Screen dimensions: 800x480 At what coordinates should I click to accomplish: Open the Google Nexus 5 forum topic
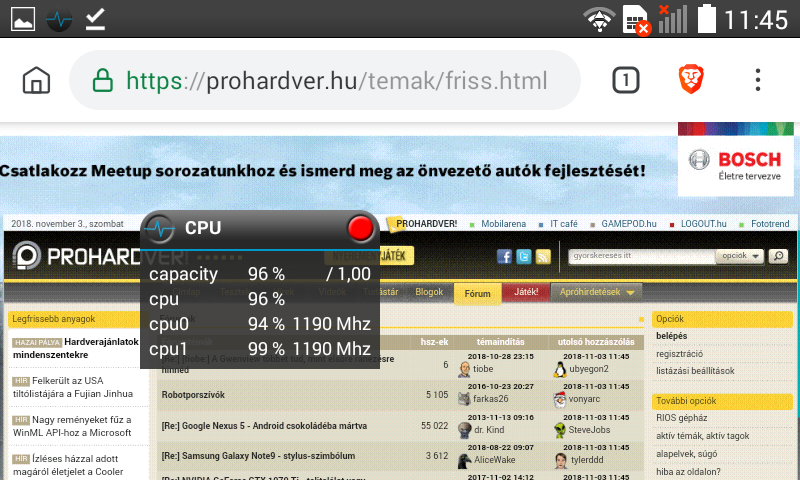point(264,426)
